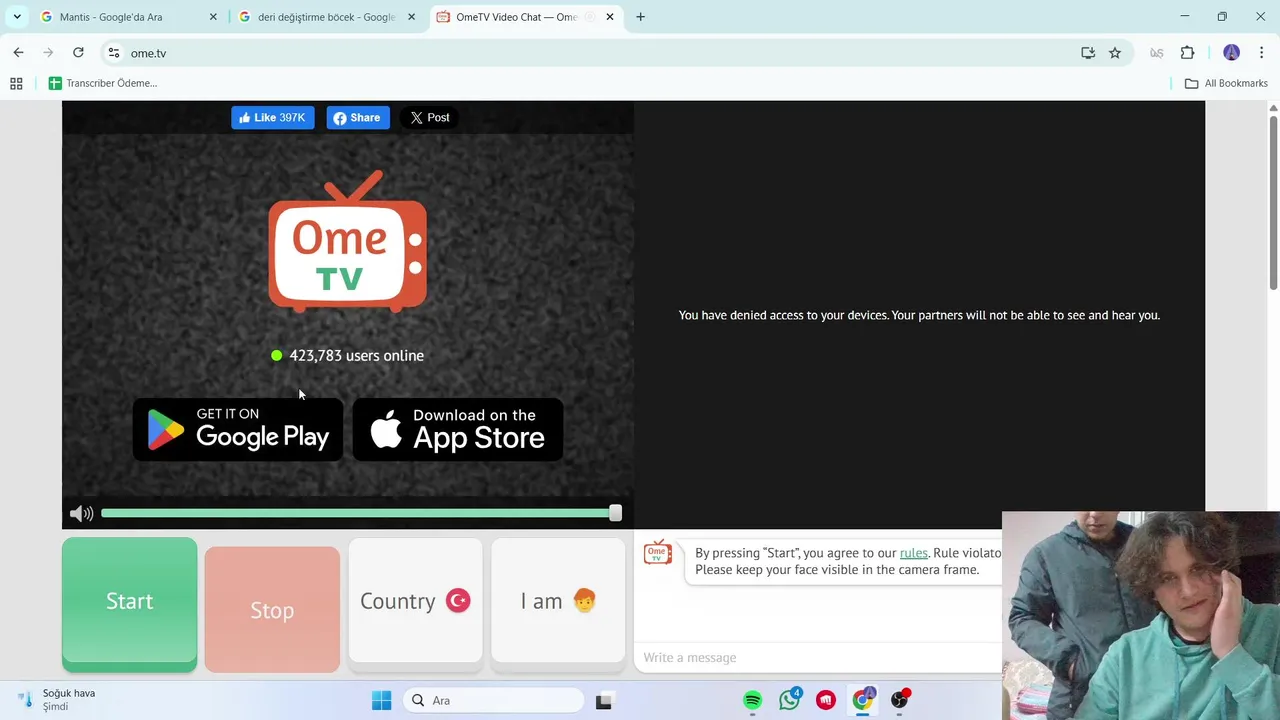Switch to Mantis Google search tab
1280x720 pixels.
click(128, 17)
